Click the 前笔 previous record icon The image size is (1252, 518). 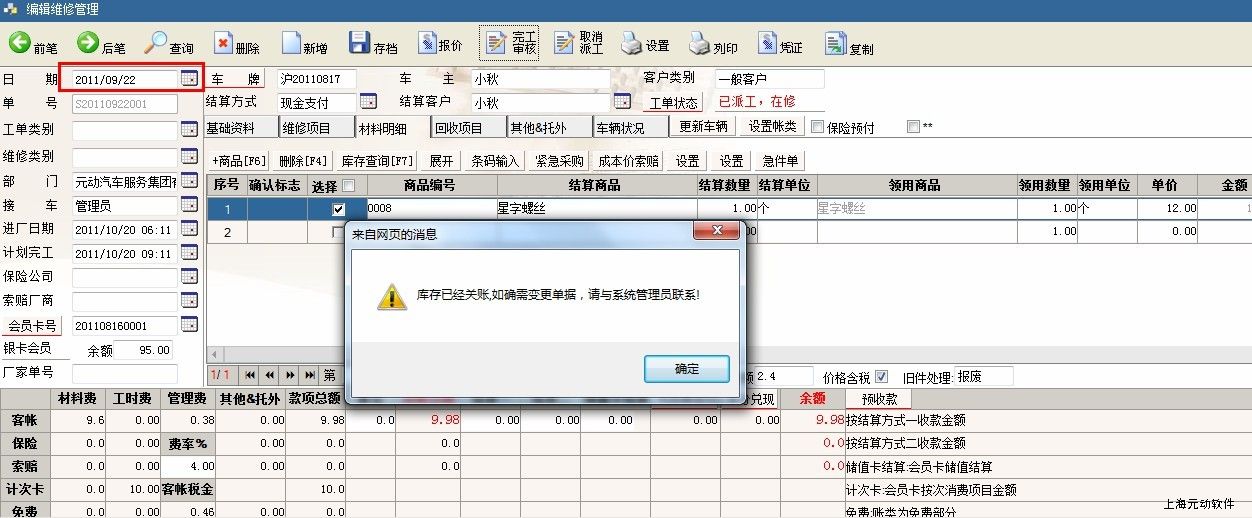click(x=19, y=43)
